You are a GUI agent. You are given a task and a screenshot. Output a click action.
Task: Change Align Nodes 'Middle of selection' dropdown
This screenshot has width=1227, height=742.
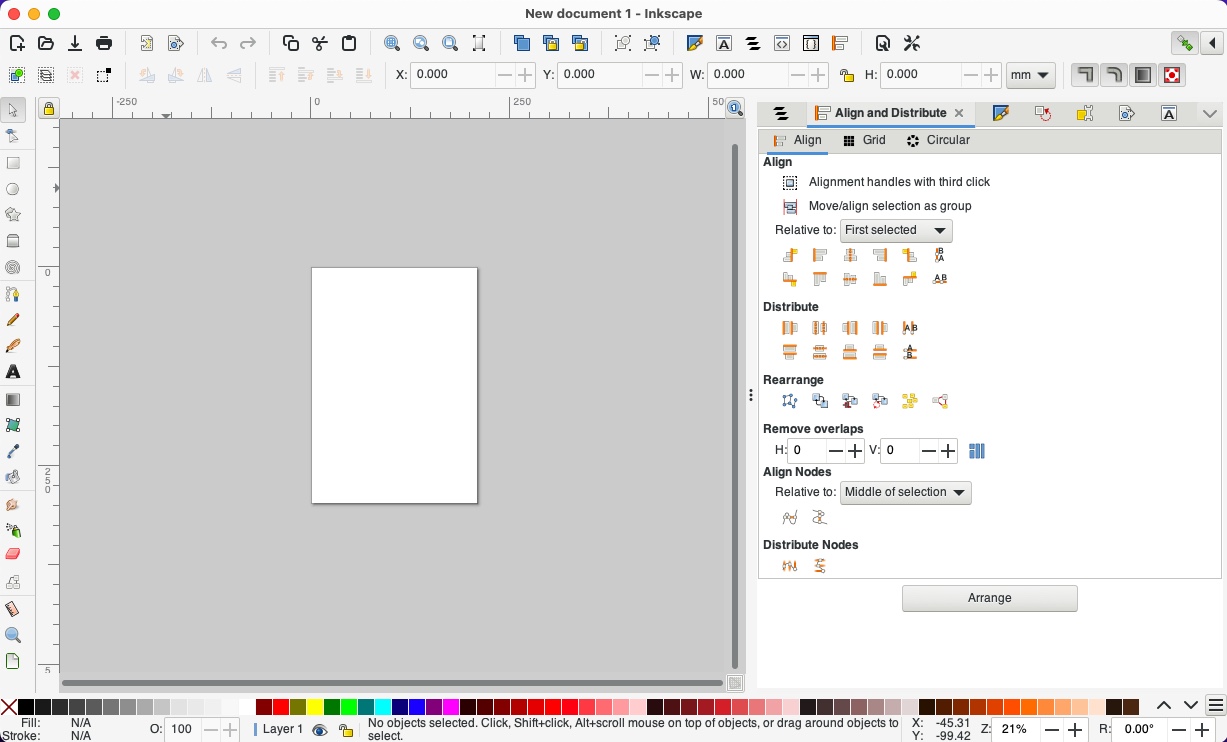(x=905, y=492)
